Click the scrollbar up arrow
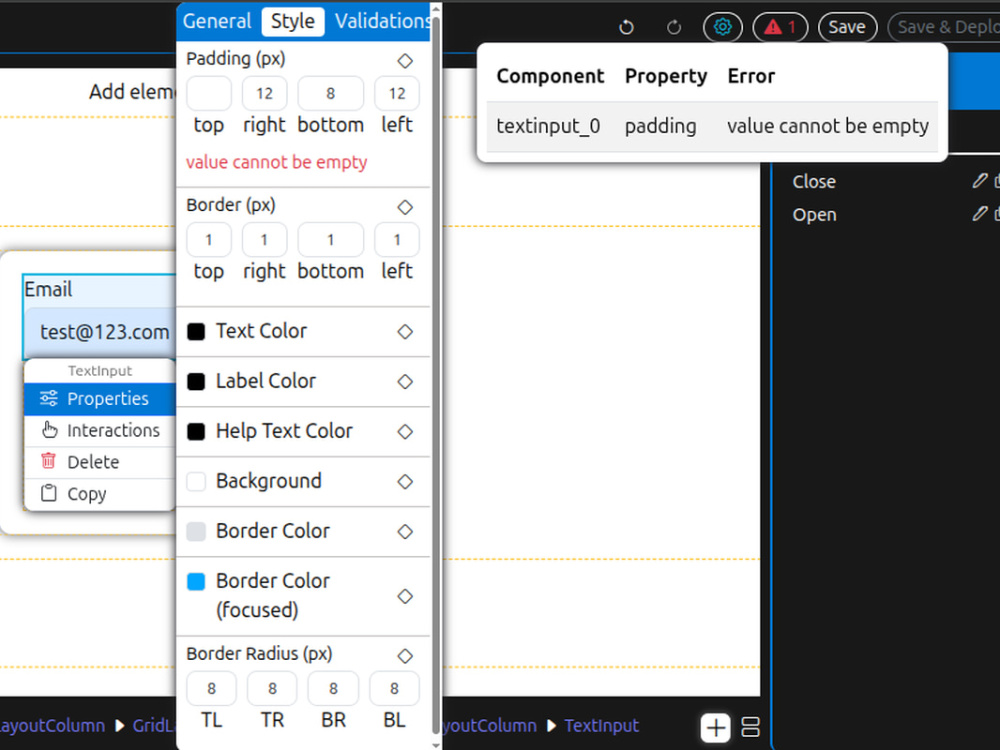This screenshot has width=1000, height=750. [436, 9]
